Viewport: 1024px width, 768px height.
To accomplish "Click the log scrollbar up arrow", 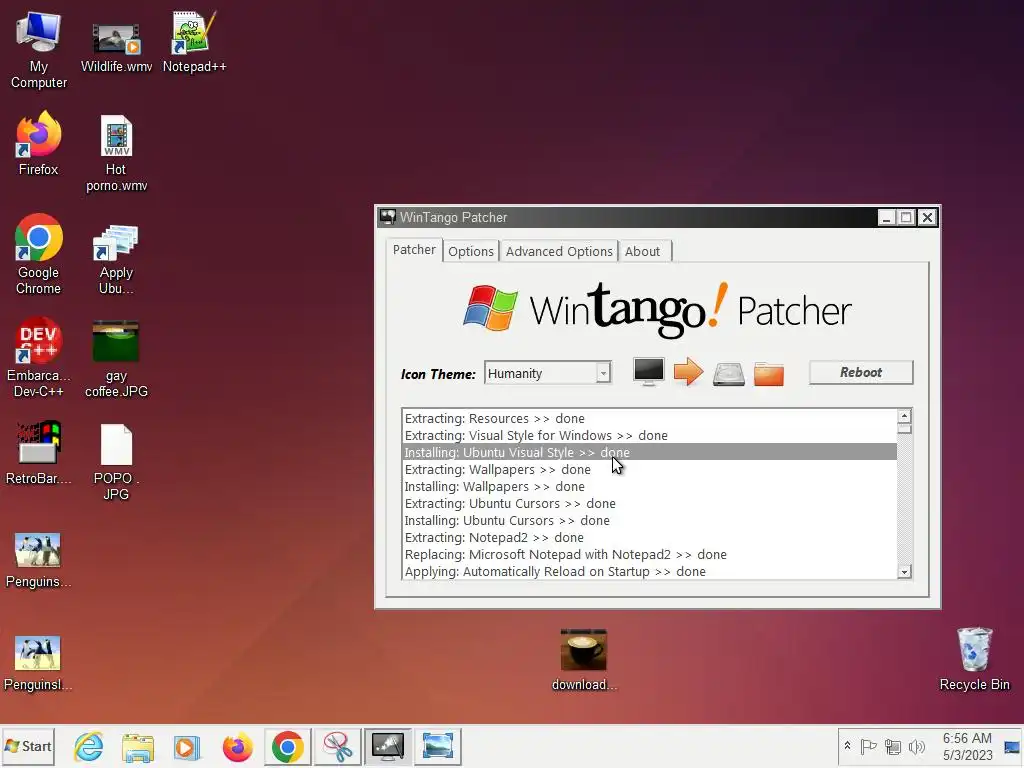I will (904, 416).
